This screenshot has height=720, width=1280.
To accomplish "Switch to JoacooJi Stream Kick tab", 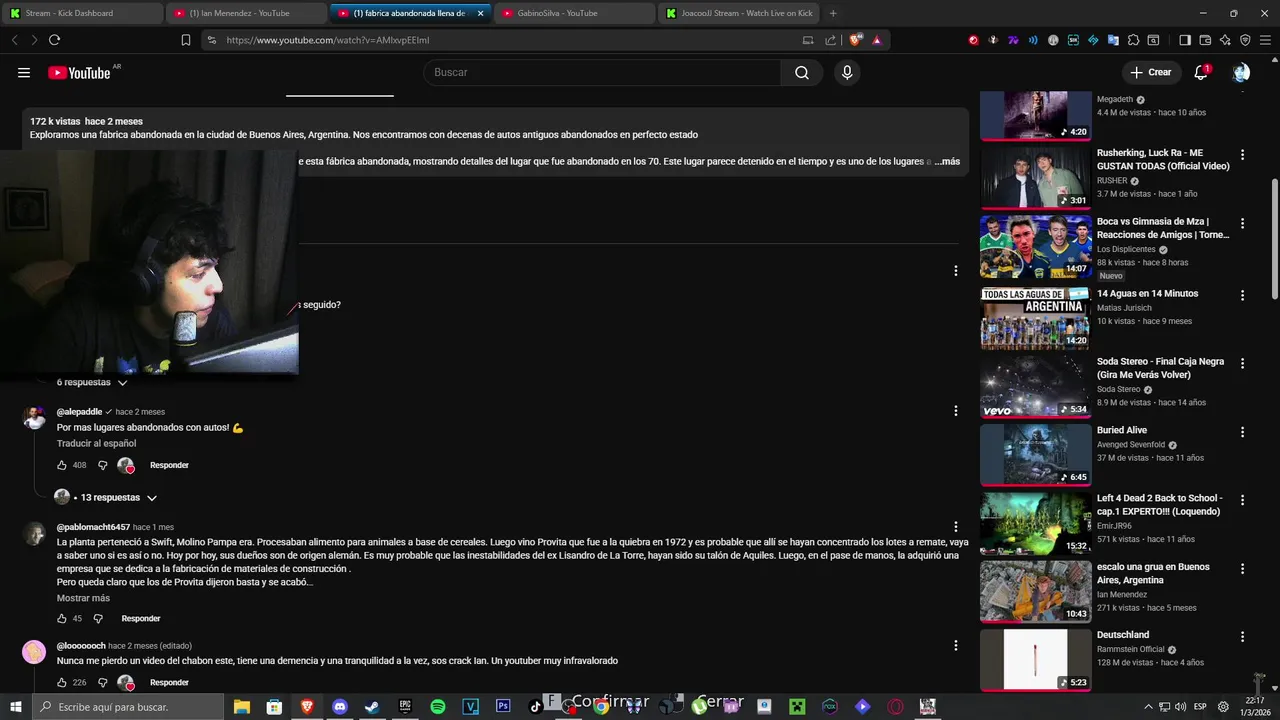I will coord(739,13).
